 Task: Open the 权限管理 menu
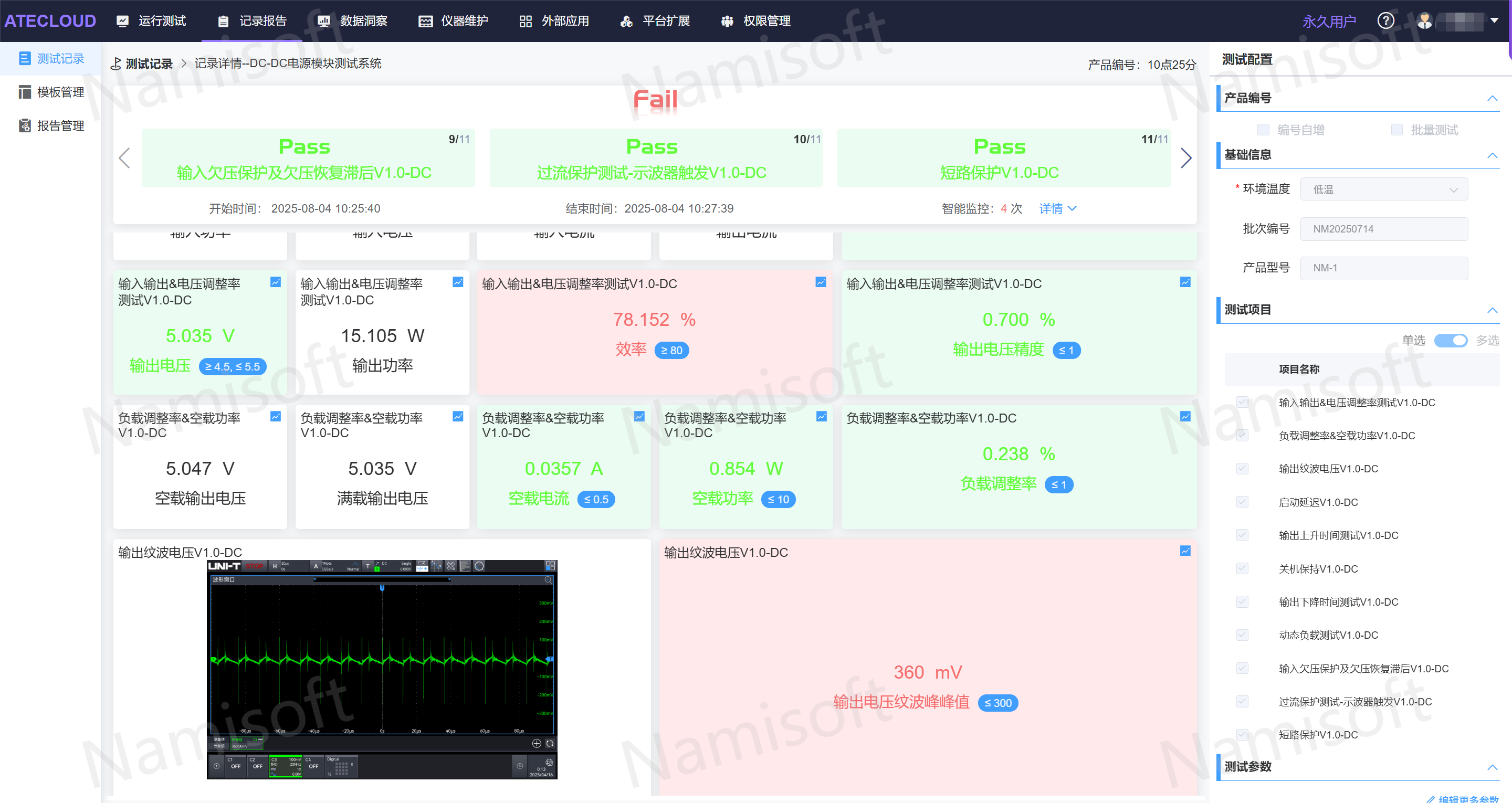756,21
